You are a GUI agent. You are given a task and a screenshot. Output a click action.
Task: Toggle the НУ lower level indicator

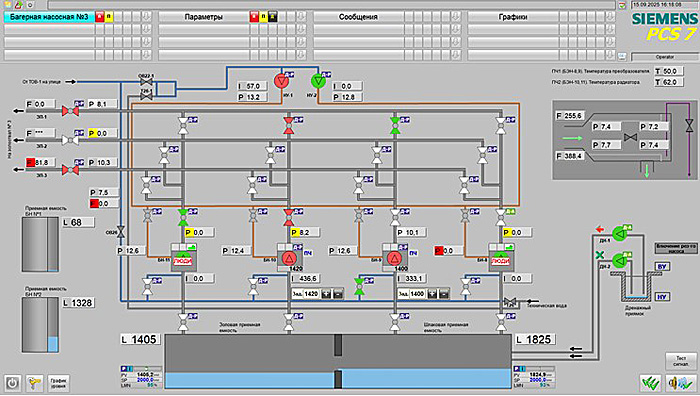662,297
